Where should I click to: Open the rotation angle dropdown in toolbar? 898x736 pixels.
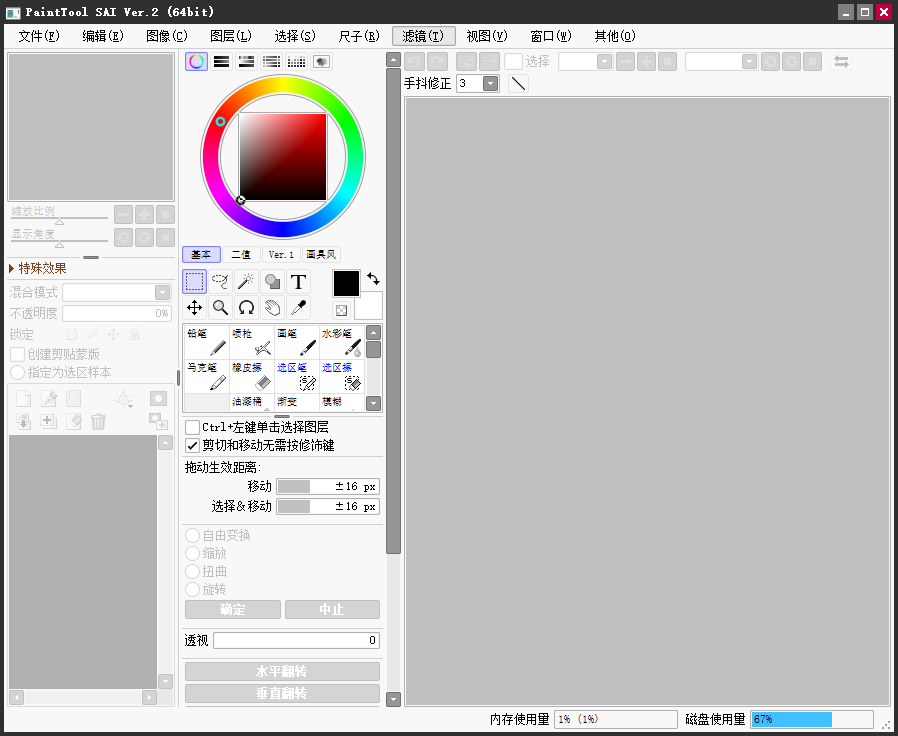[x=749, y=61]
